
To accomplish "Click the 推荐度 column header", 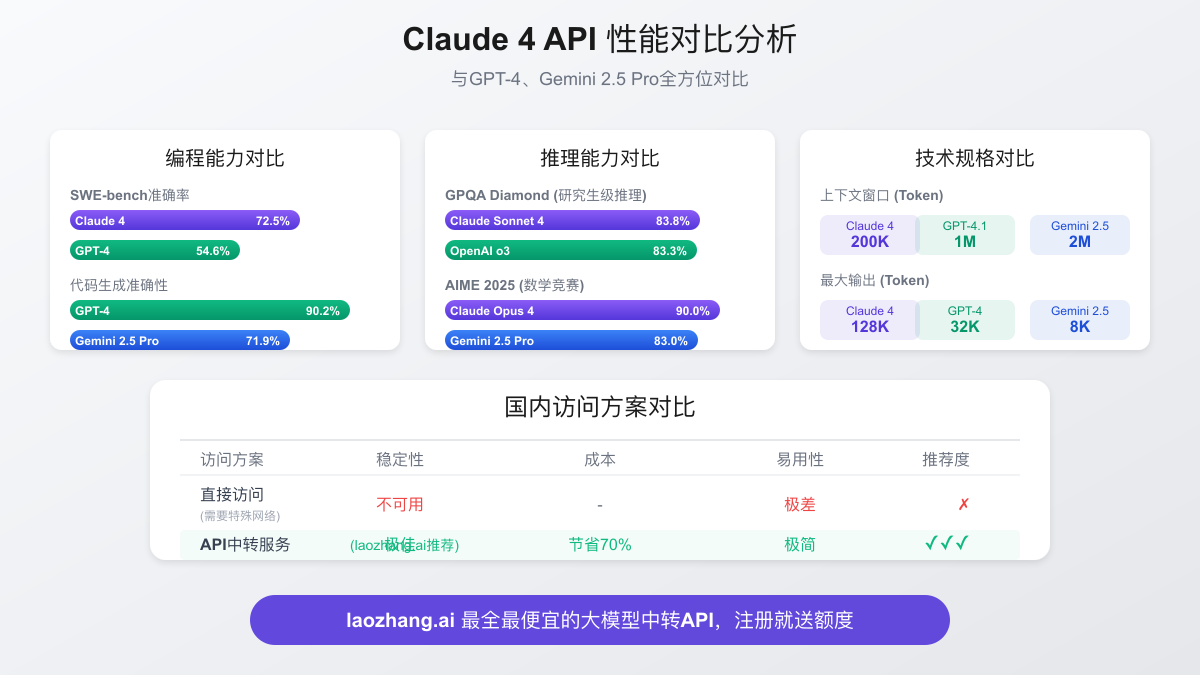I will (x=946, y=460).
